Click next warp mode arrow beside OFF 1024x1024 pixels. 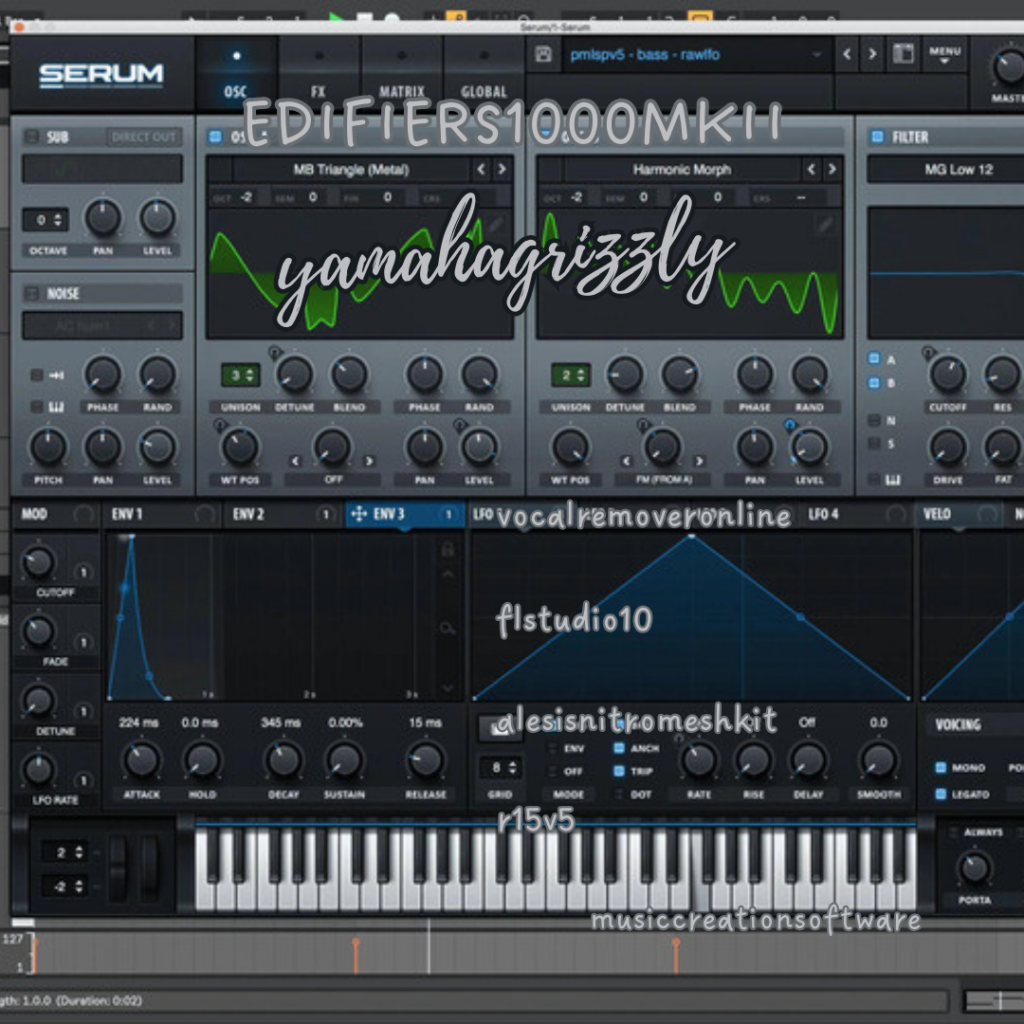[370, 461]
